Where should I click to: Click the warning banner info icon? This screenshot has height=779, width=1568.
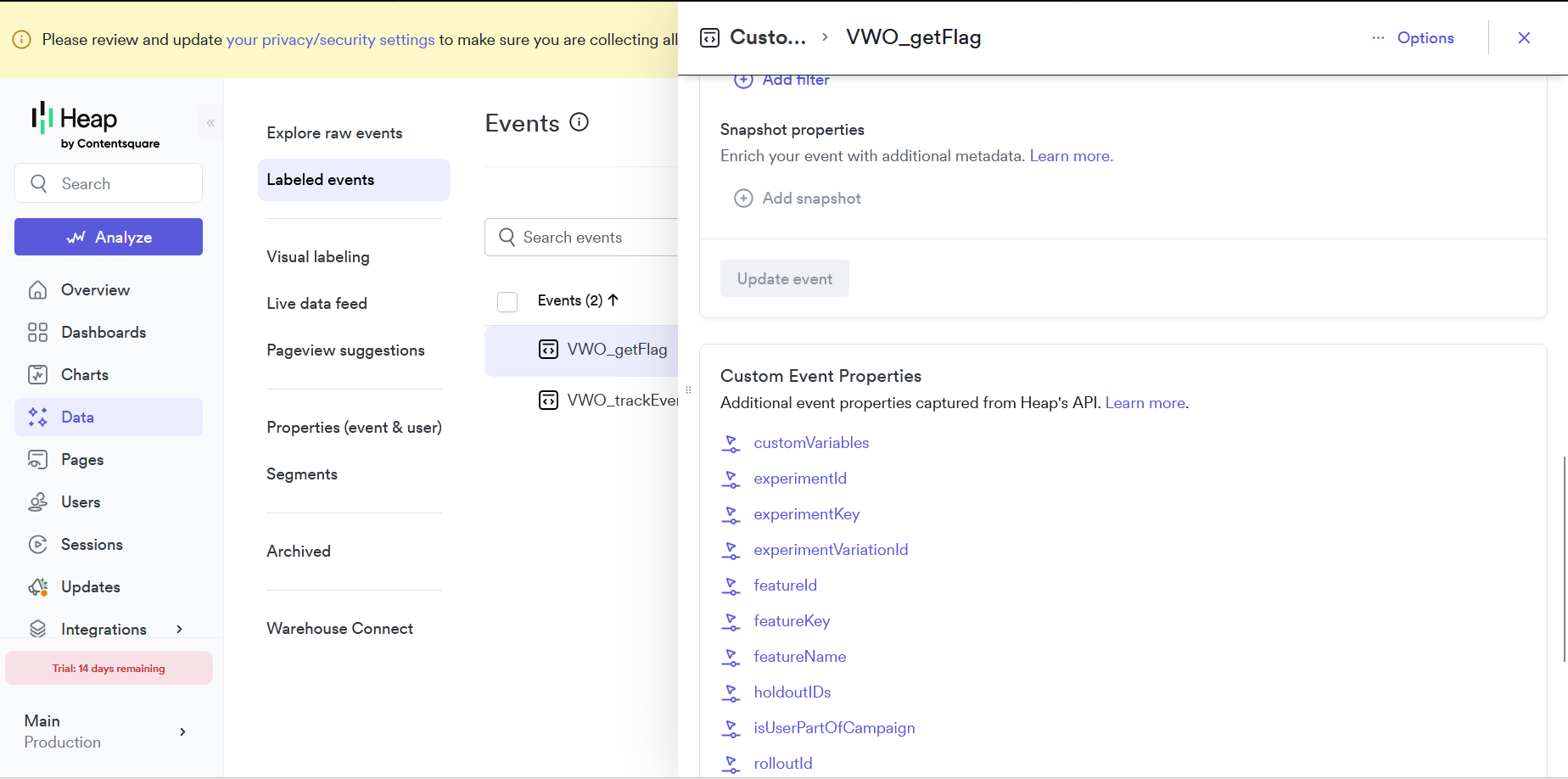click(x=22, y=40)
